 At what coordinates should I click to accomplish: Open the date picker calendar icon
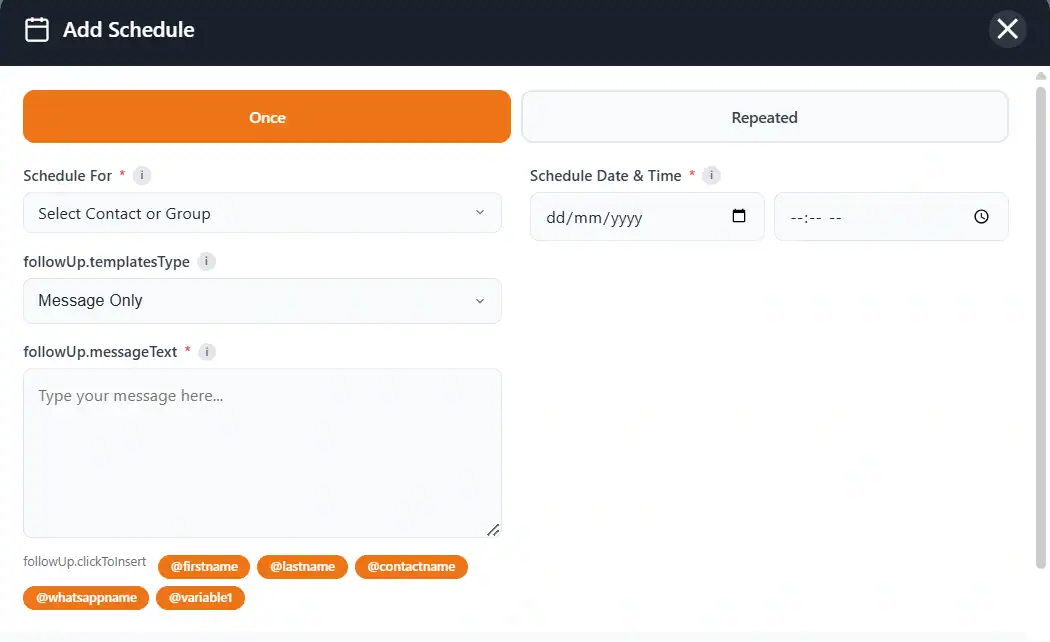[x=738, y=216]
